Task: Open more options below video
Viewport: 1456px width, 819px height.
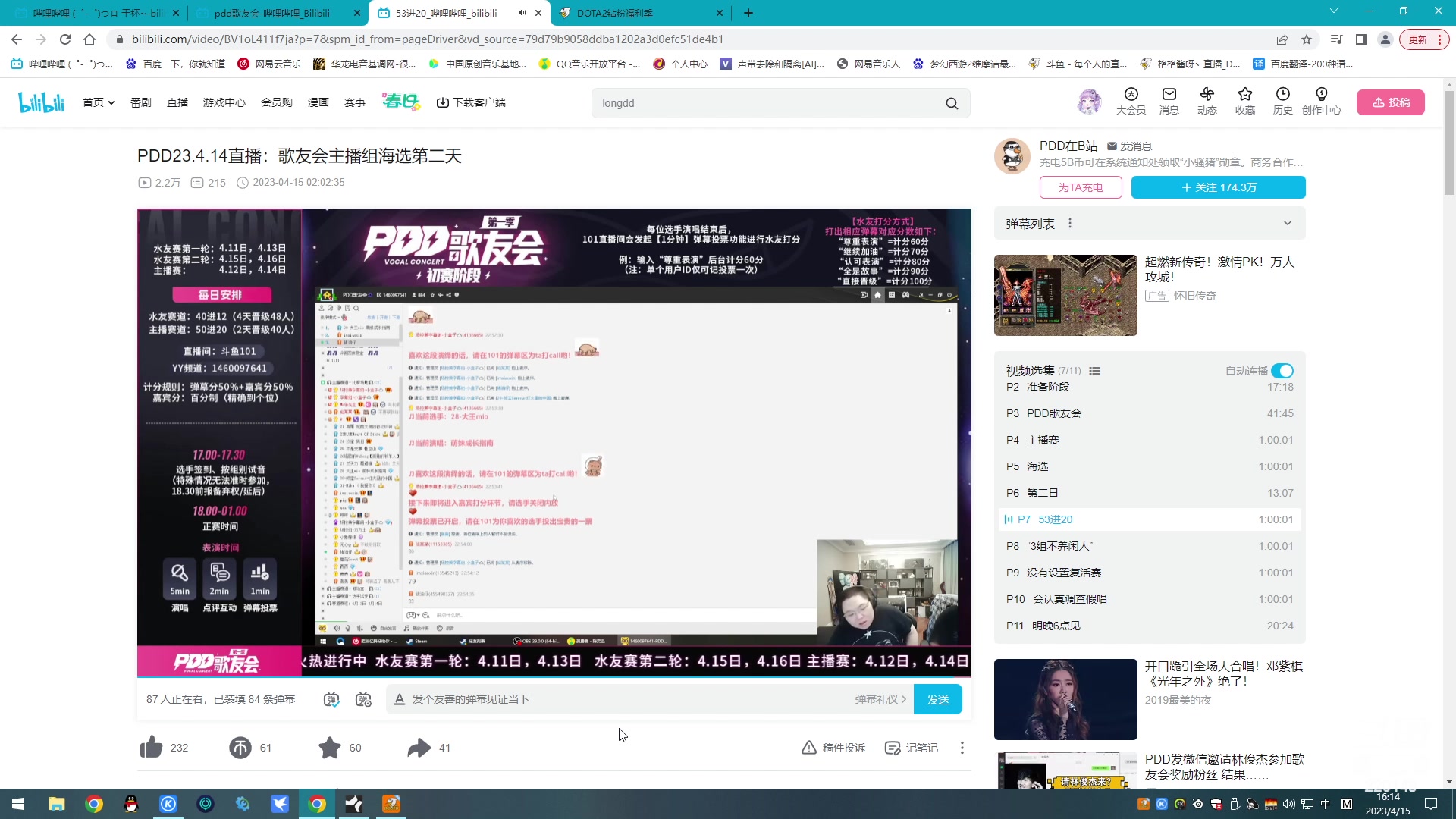Action: pyautogui.click(x=962, y=748)
